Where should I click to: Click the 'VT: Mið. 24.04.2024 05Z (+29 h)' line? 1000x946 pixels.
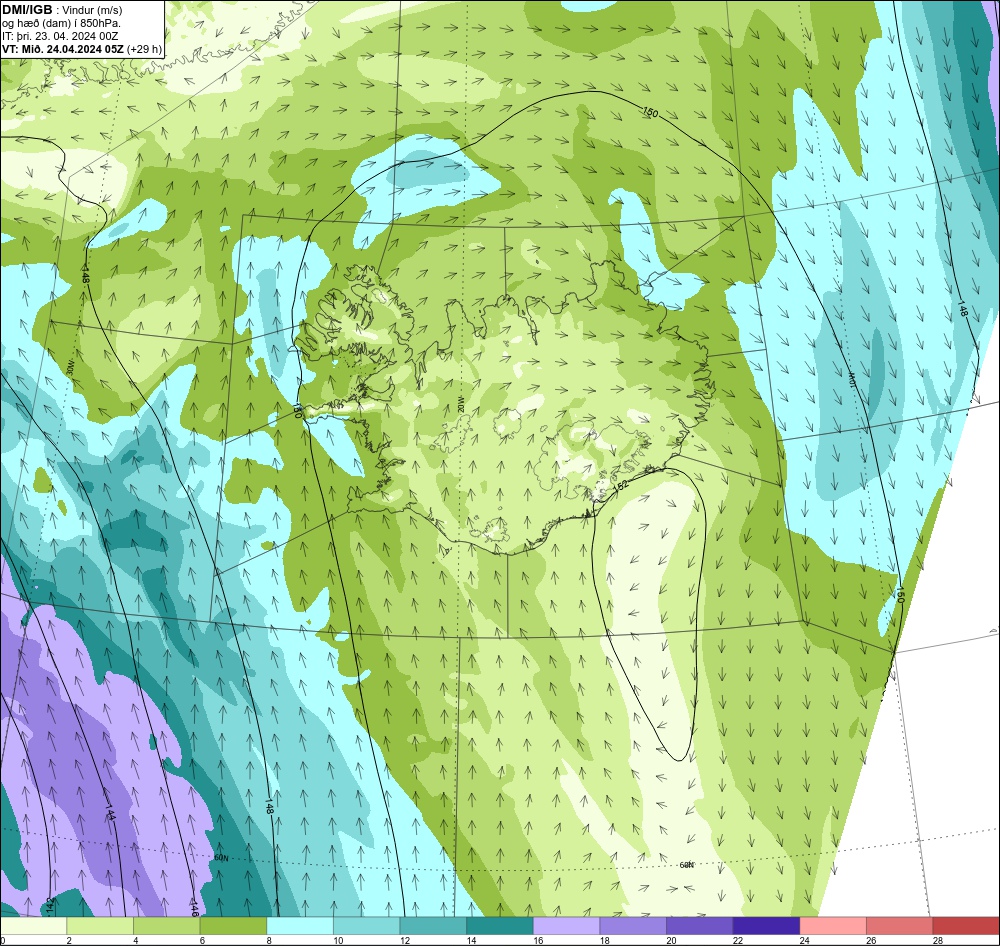[x=82, y=49]
